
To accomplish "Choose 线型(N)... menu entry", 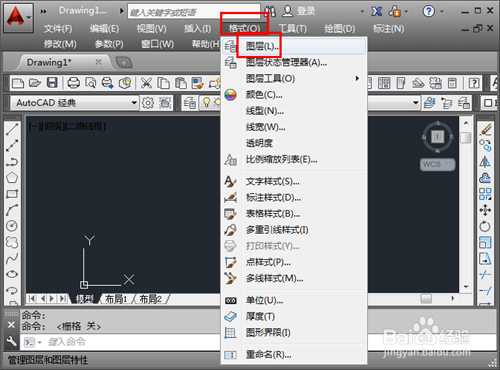I will (295, 111).
